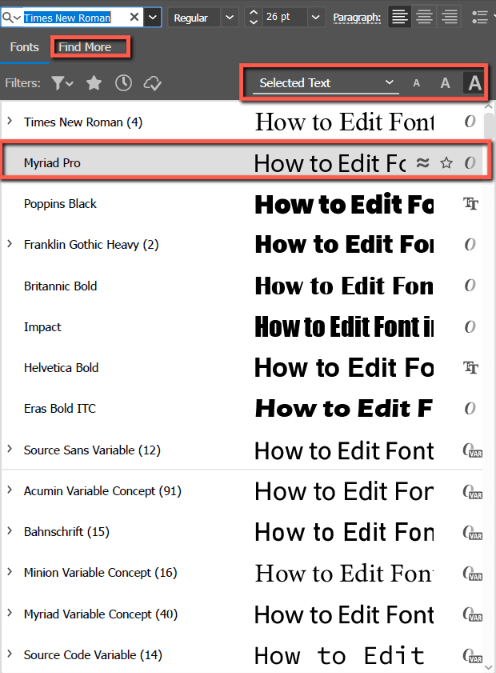Image resolution: width=496 pixels, height=673 pixels.
Task: Align paragraph left
Action: click(399, 17)
